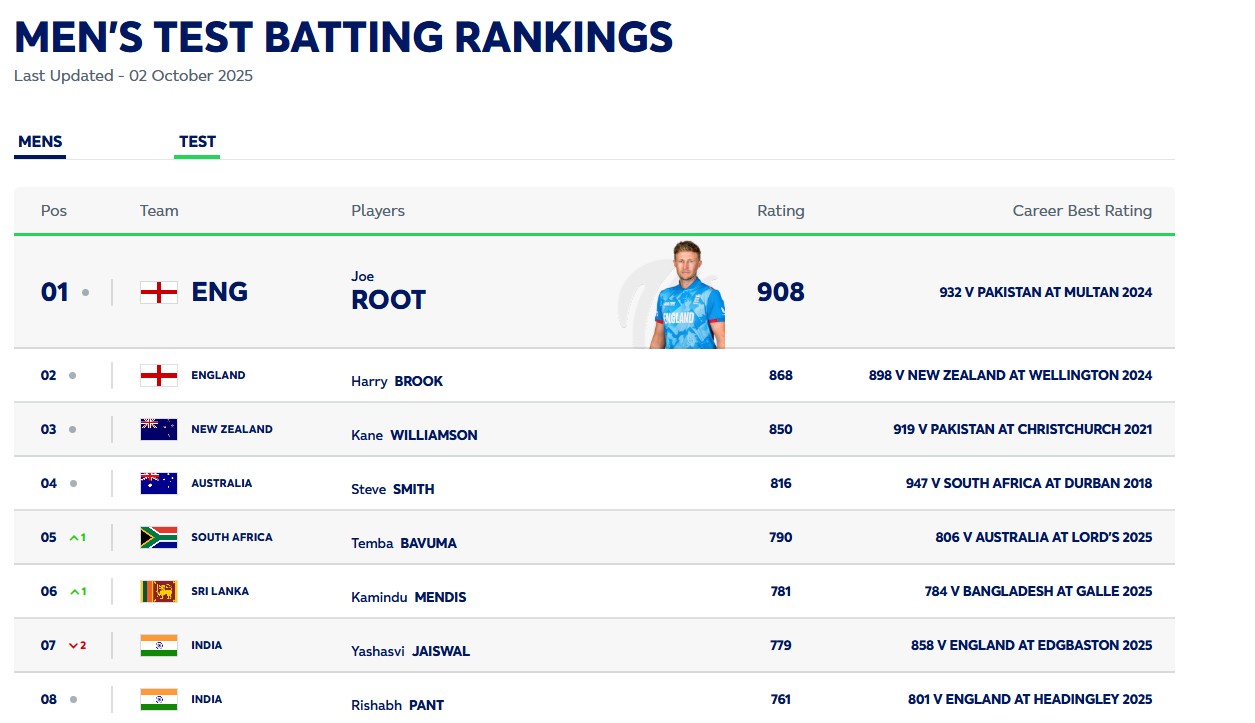1255x723 pixels.
Task: Click the Career Best Rating column header
Action: click(x=1082, y=211)
